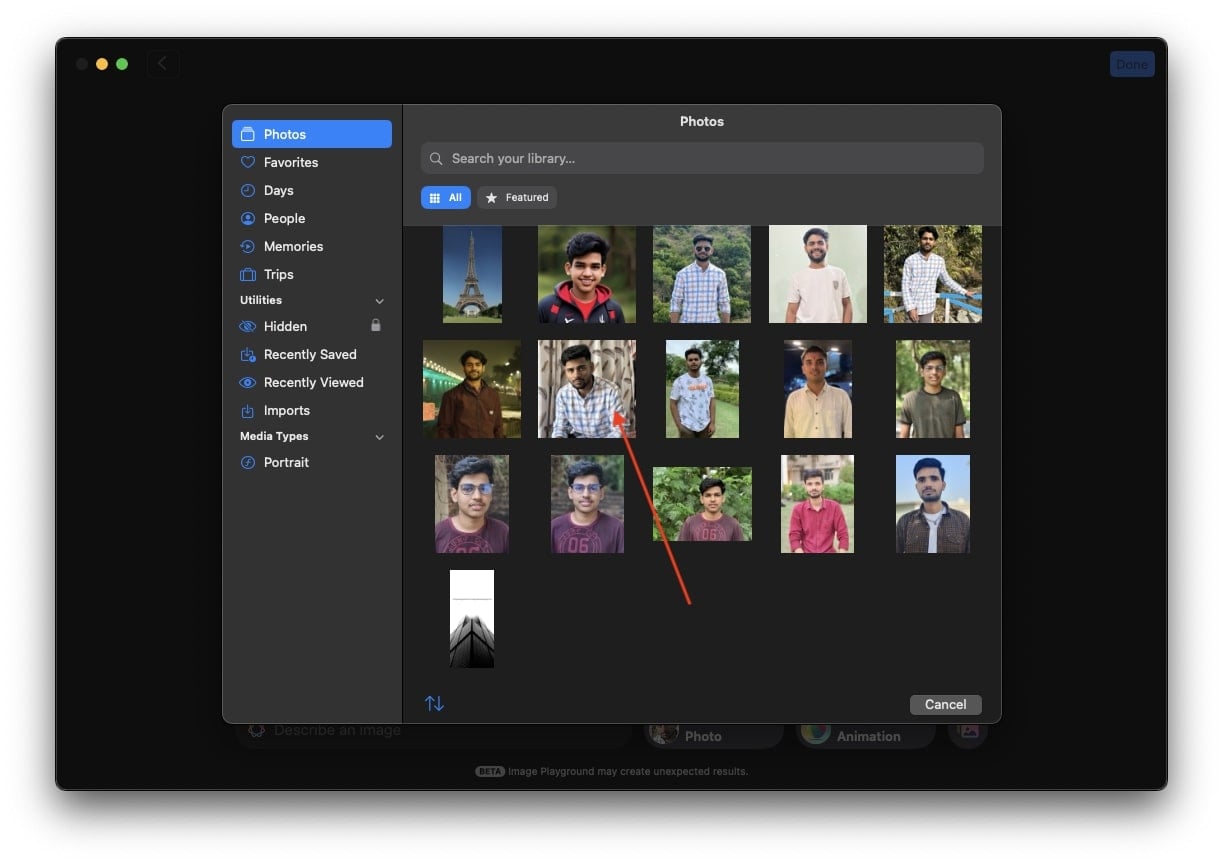Open the Recently Viewed album
This screenshot has width=1223, height=864.
(311, 382)
